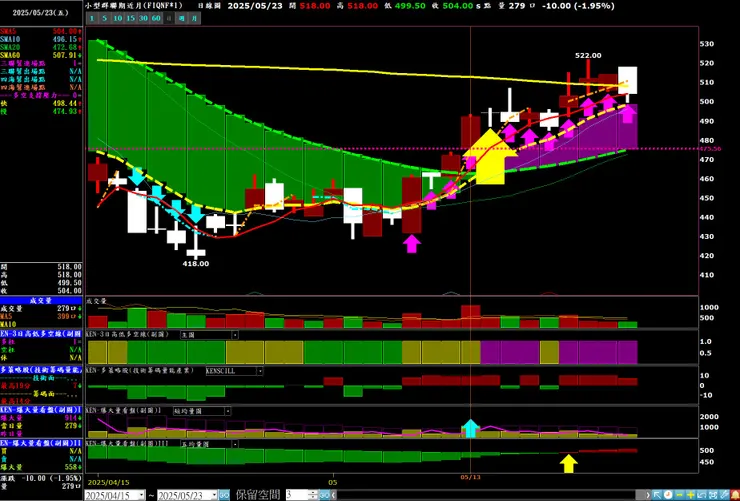This screenshot has height=501, width=740.
Task: Click the 多策略股 blue header on left
Action: click(42, 370)
